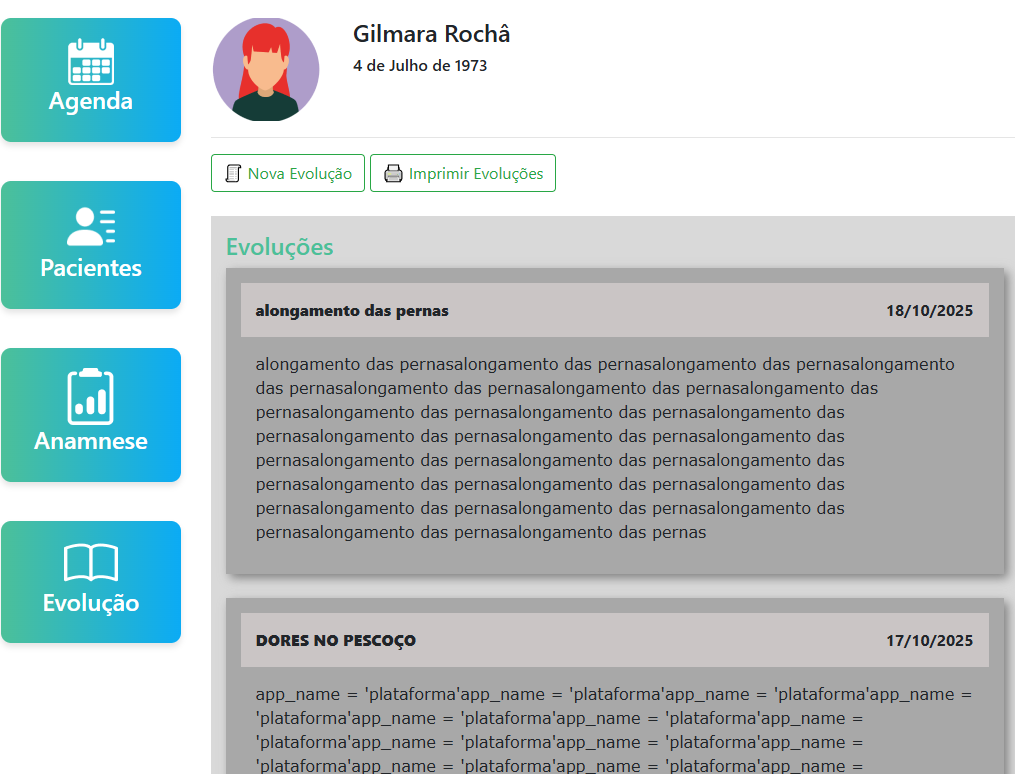
Task: Click the Evolução open book icon
Action: point(91,562)
